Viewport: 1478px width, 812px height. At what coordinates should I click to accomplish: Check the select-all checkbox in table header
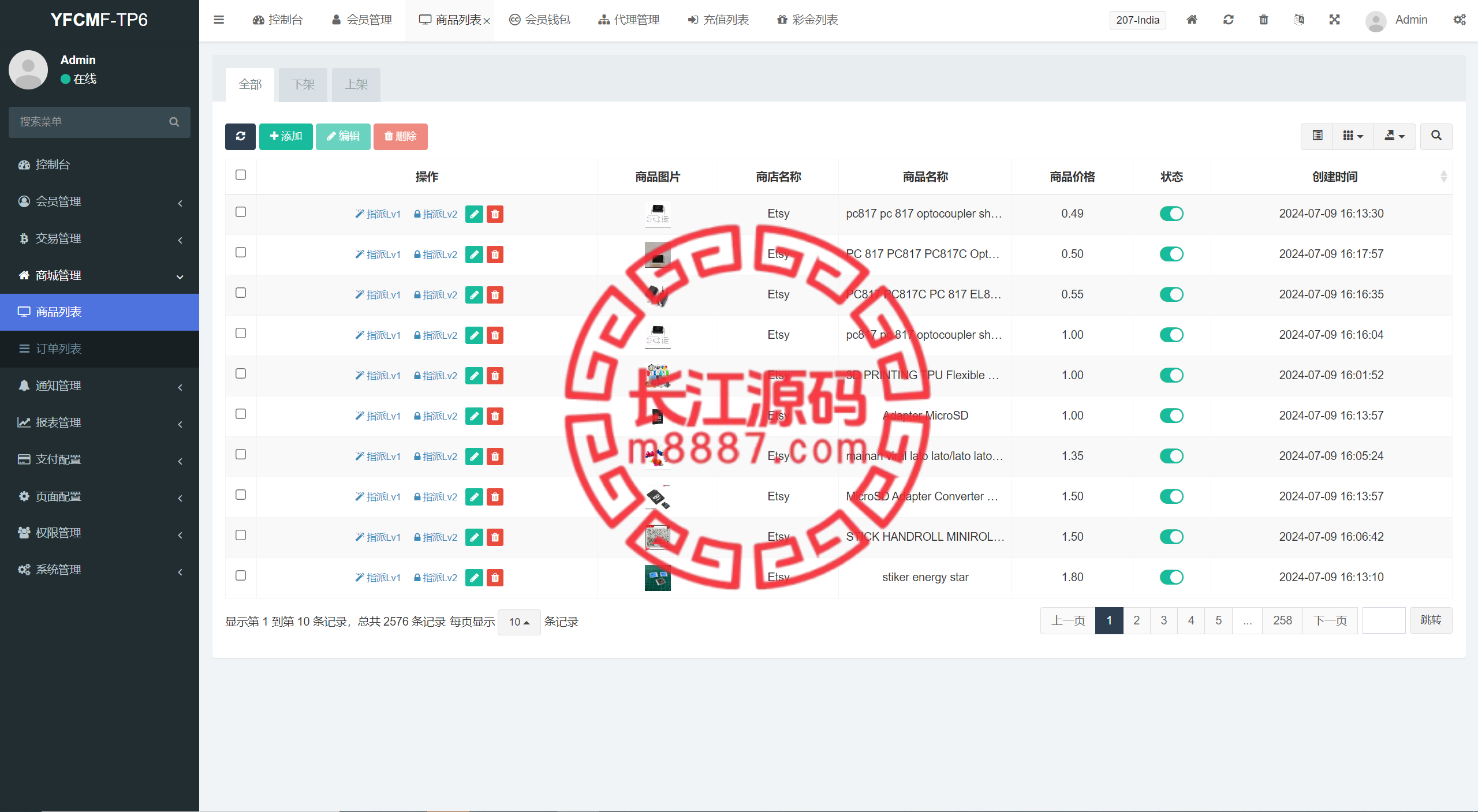coord(241,175)
